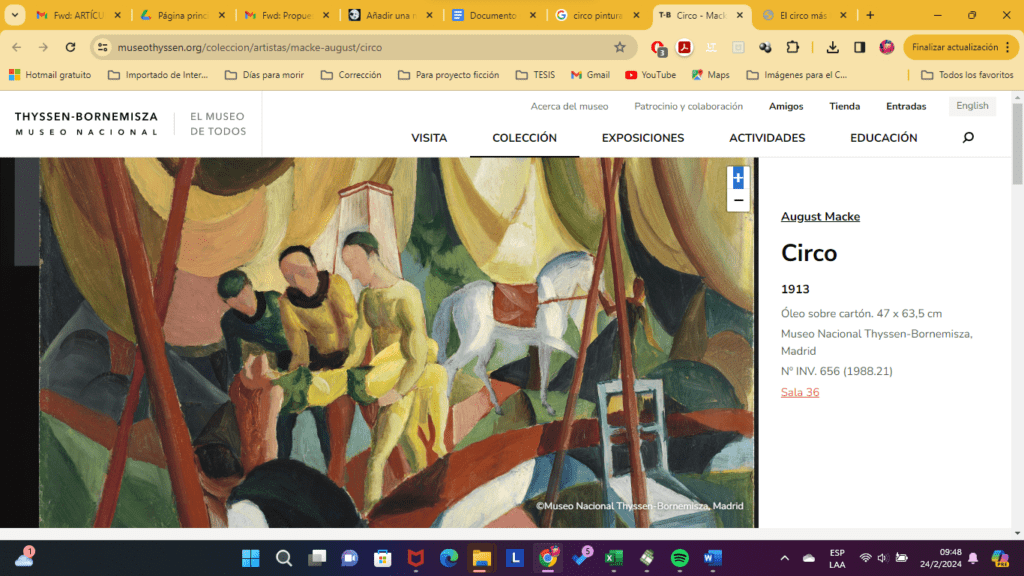Screen dimensions: 1024x576
Task: Open Windows taskbar search
Action: [283, 558]
